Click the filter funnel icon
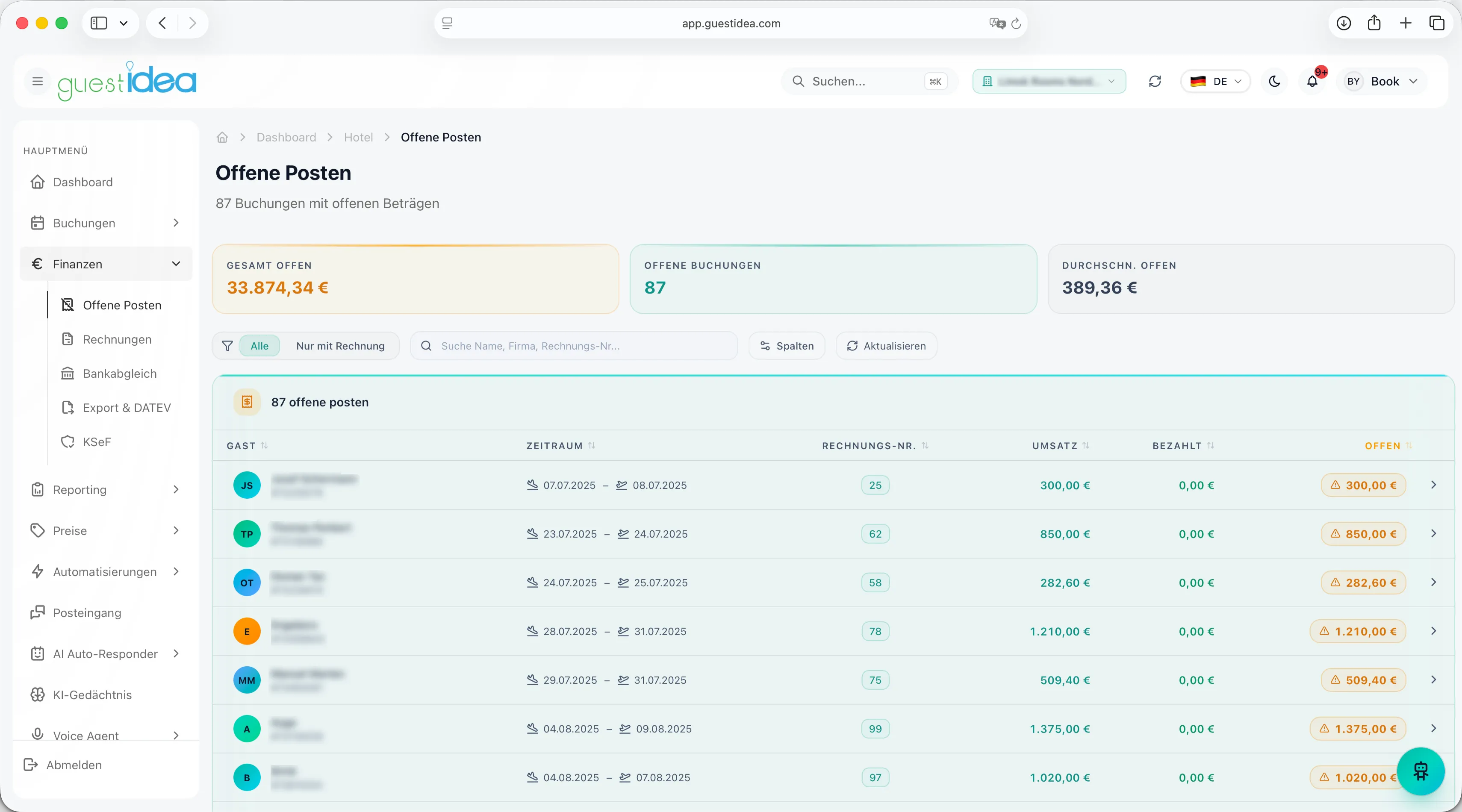Image resolution: width=1462 pixels, height=812 pixels. [x=227, y=346]
